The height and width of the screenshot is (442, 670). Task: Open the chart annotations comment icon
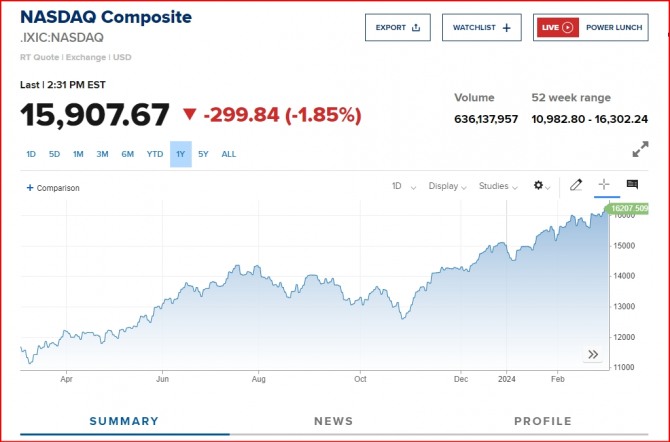(632, 185)
